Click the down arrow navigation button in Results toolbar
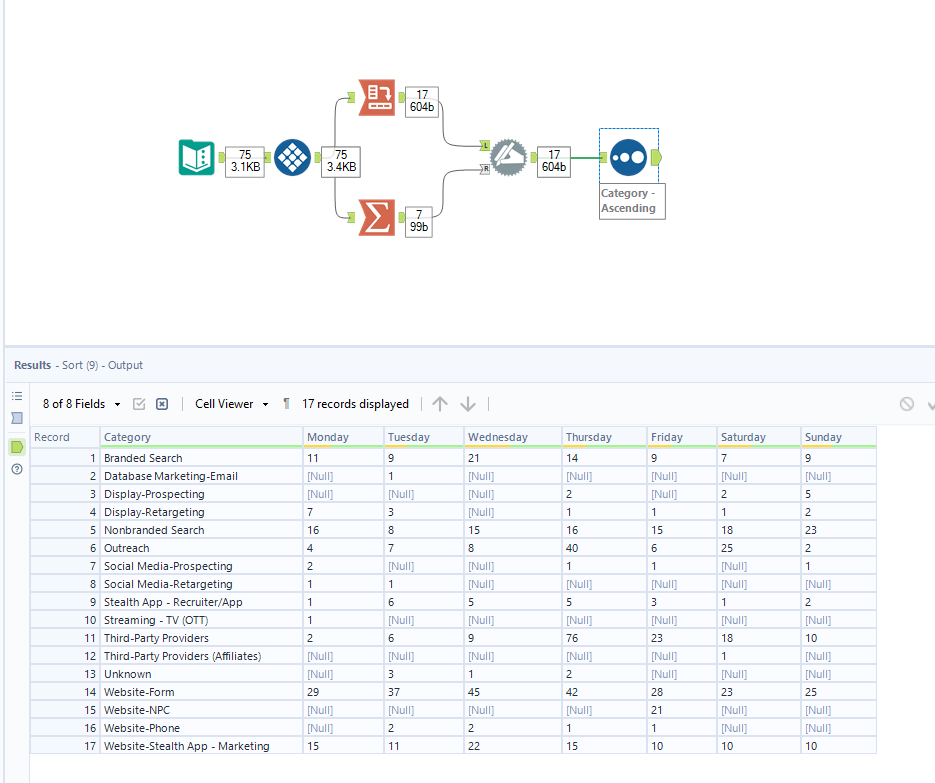This screenshot has width=935, height=783. click(466, 404)
